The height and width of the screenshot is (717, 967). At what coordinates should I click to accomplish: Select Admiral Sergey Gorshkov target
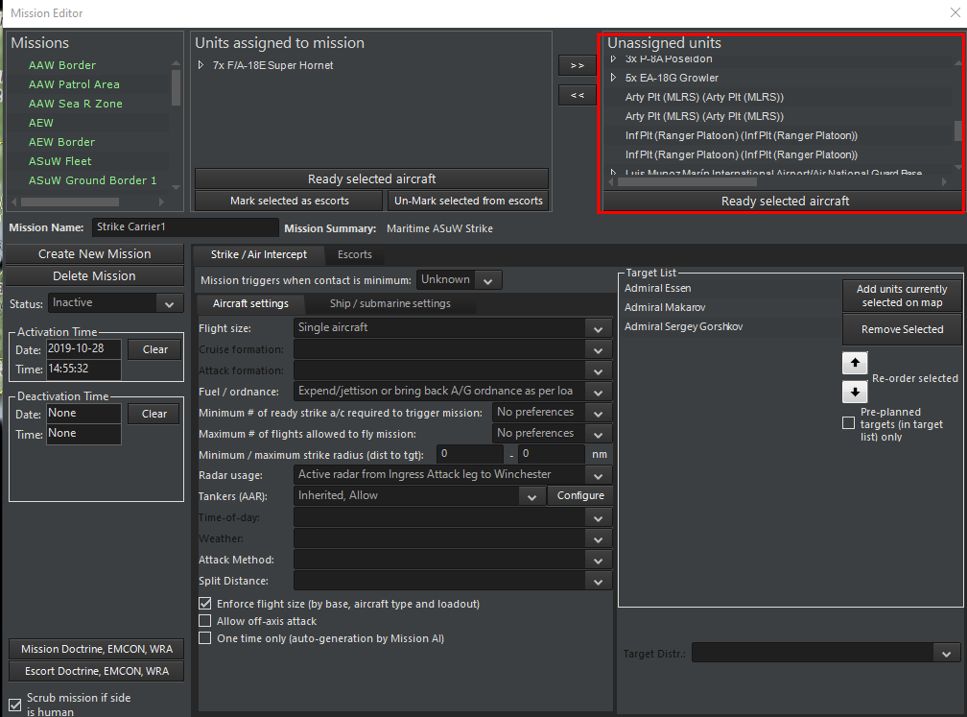point(683,326)
